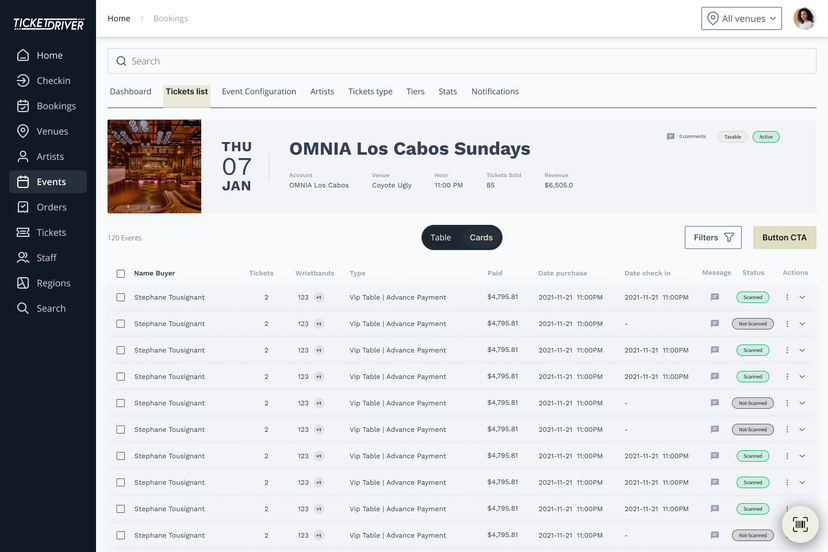
Task: Switch the view toggle to Cards
Action: click(x=481, y=238)
